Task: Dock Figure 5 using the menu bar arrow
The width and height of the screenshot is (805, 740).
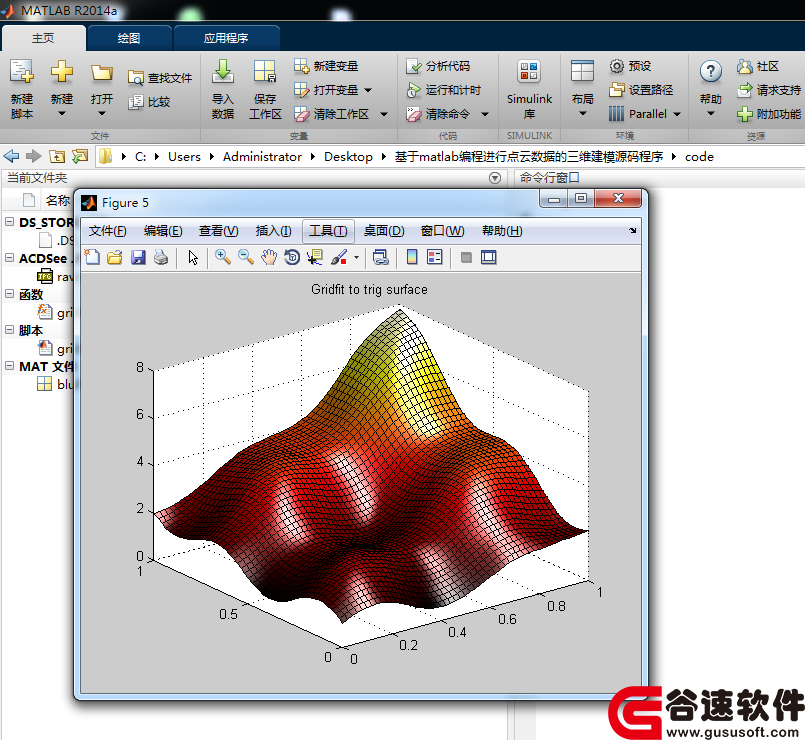Action: point(632,231)
